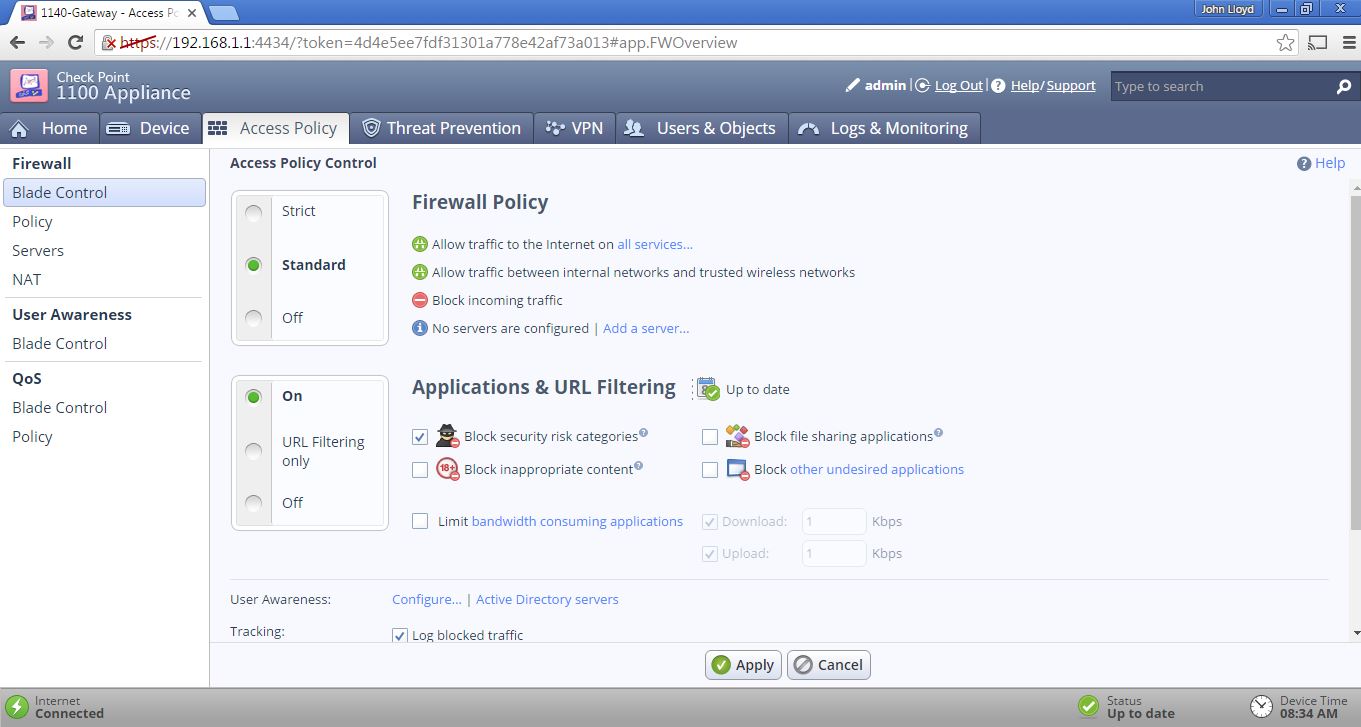
Task: Open bandwidth consuming applications link
Action: (x=577, y=521)
